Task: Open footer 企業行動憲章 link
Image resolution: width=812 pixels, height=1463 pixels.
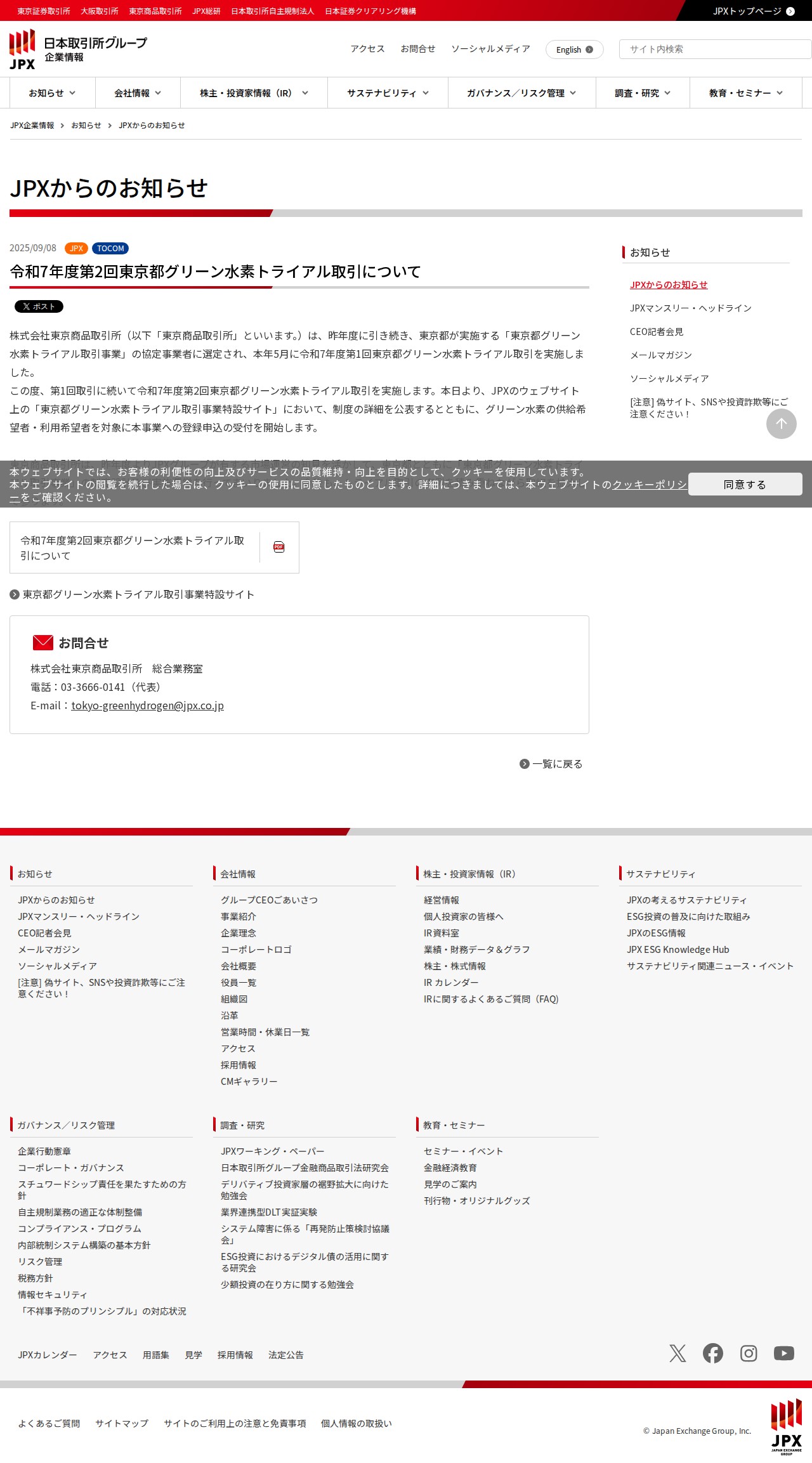Action: point(44,1151)
